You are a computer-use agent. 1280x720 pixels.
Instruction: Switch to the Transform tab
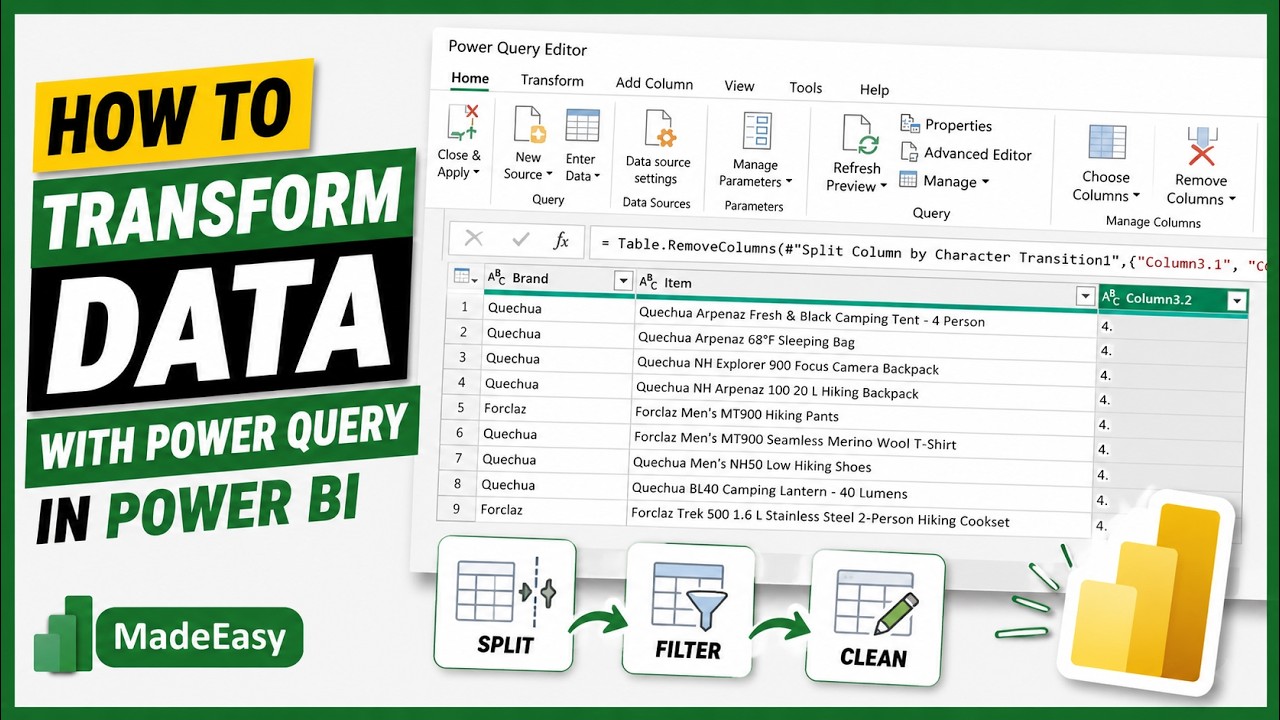click(x=552, y=80)
